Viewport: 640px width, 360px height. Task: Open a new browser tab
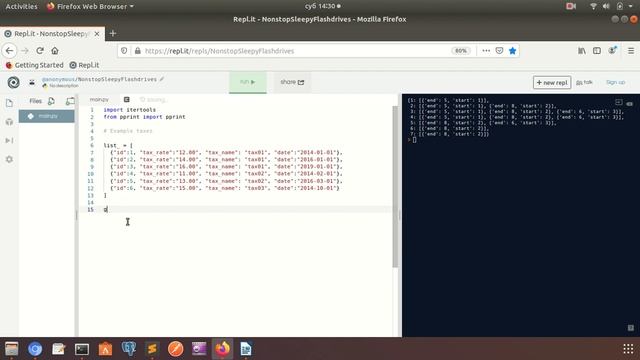tap(113, 33)
